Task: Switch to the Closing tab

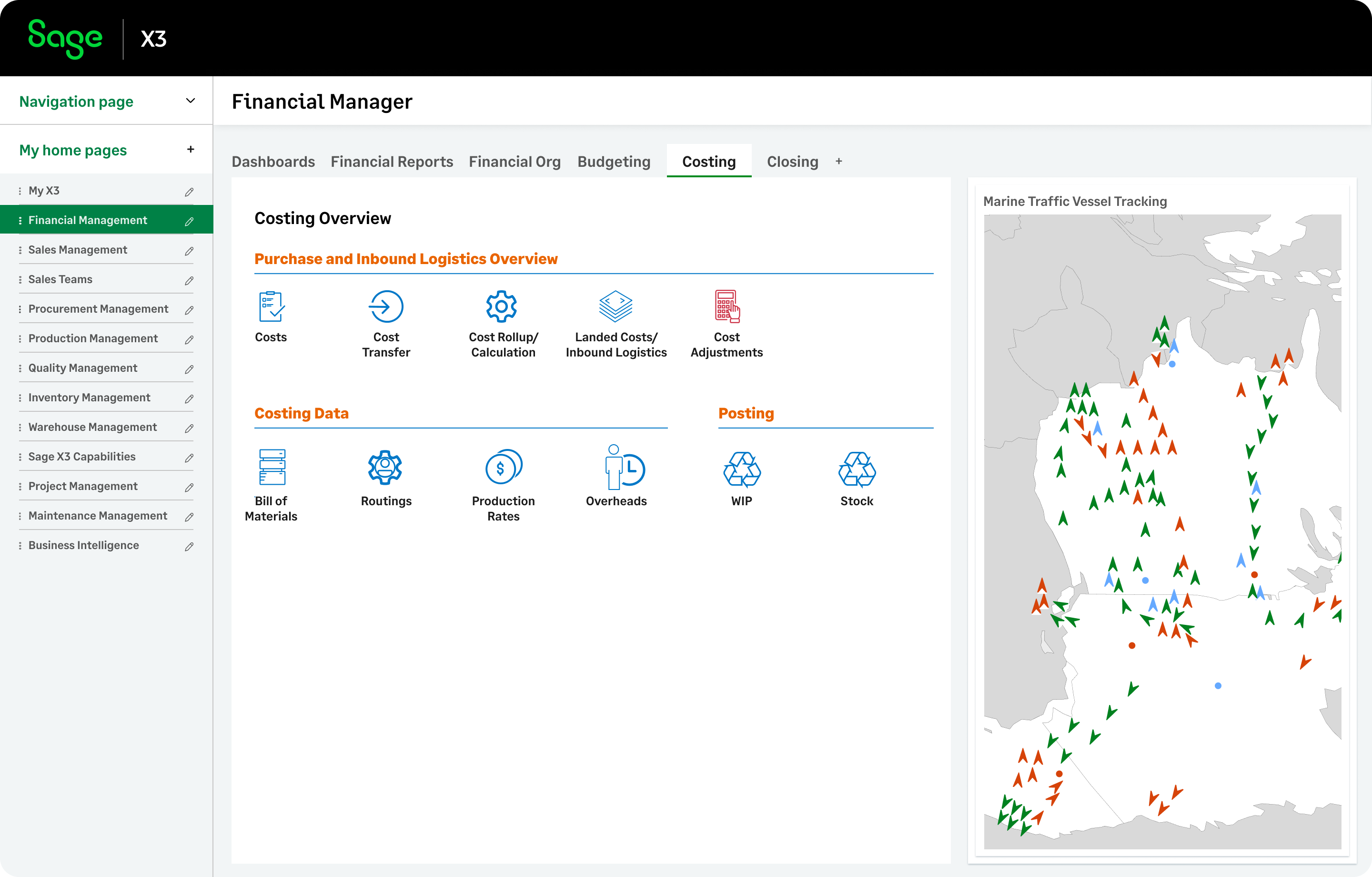Action: pos(793,162)
